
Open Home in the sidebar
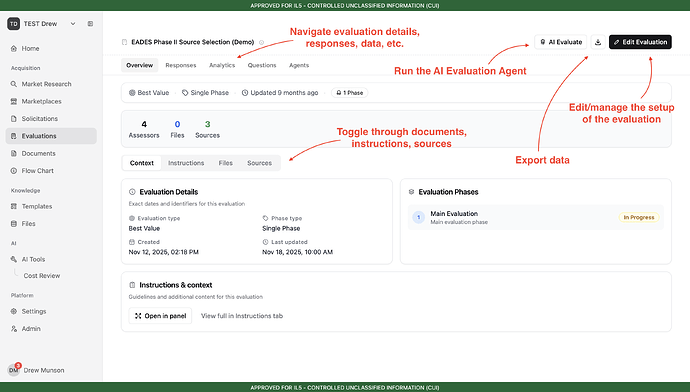point(51,48)
